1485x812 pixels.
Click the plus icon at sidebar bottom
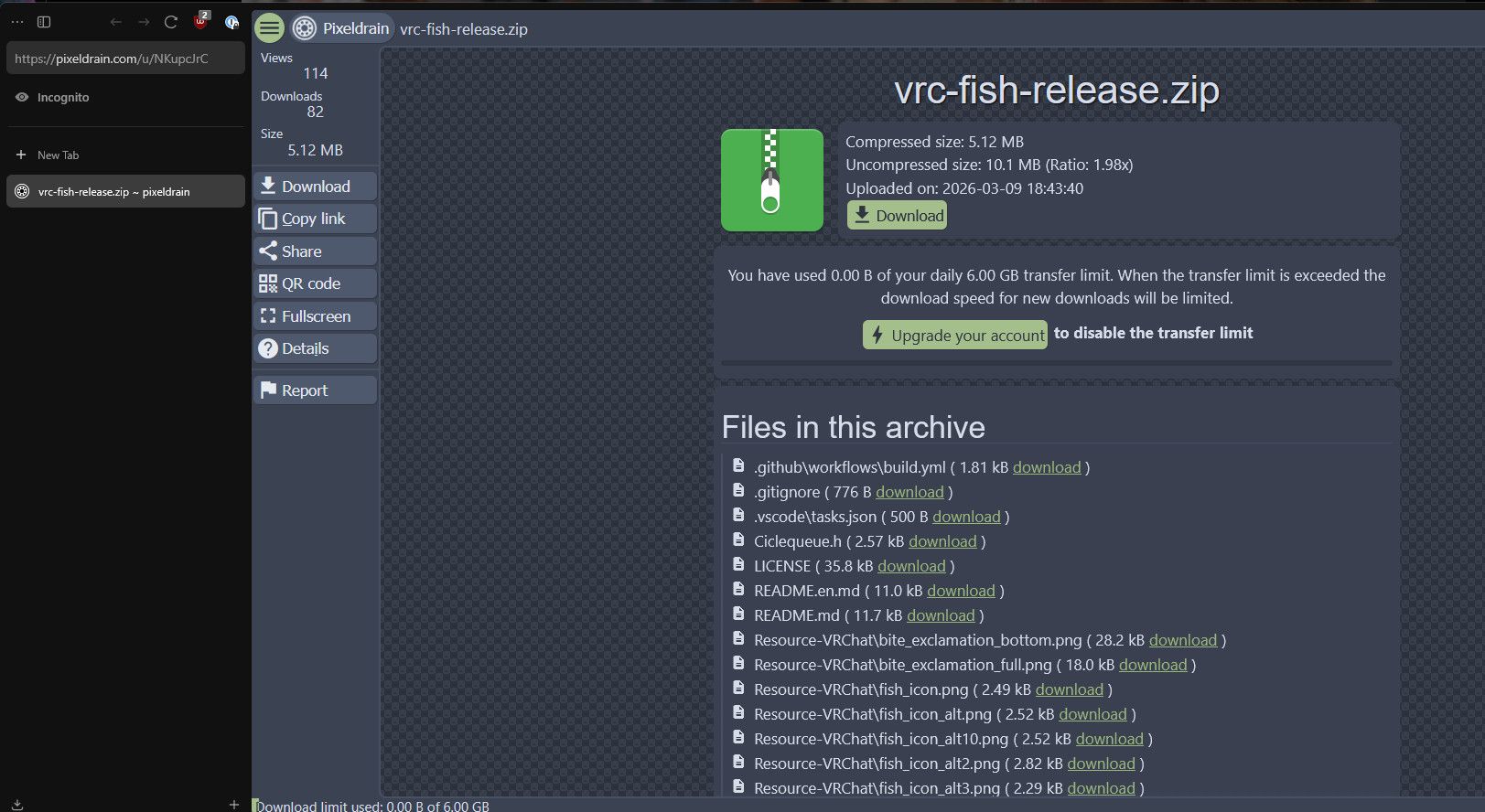click(x=234, y=805)
